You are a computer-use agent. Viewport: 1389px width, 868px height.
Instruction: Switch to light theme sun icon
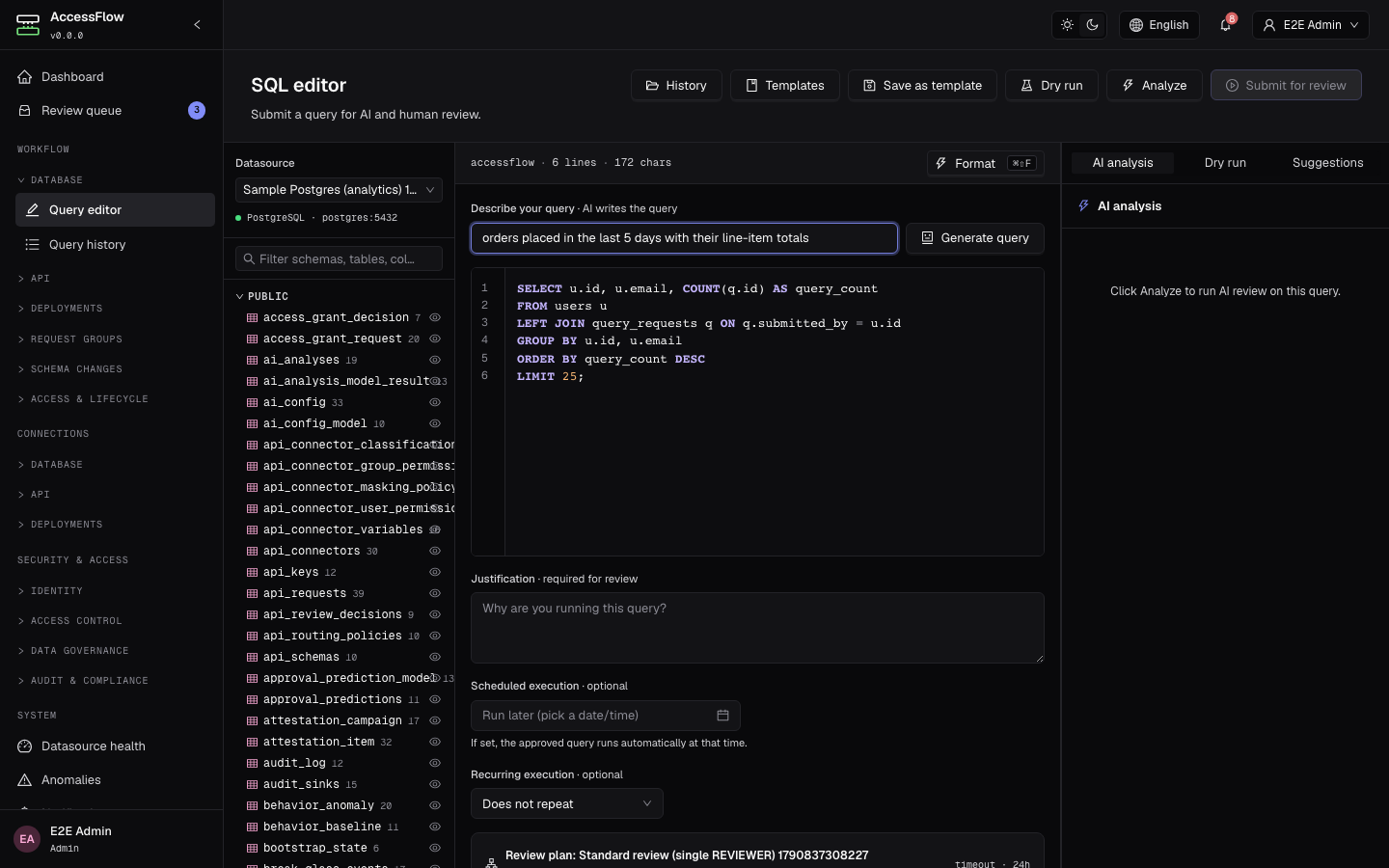tap(1067, 25)
